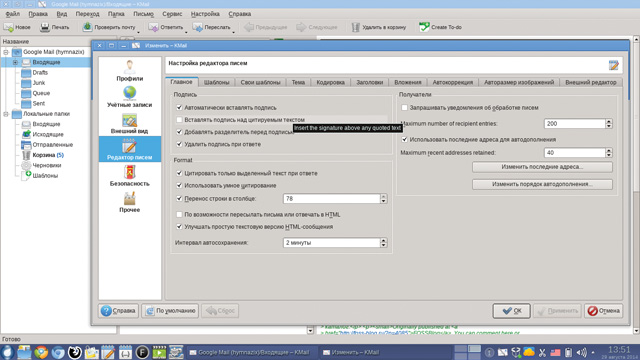
Task: Click the Новое message toolbar icon
Action: coord(9,27)
